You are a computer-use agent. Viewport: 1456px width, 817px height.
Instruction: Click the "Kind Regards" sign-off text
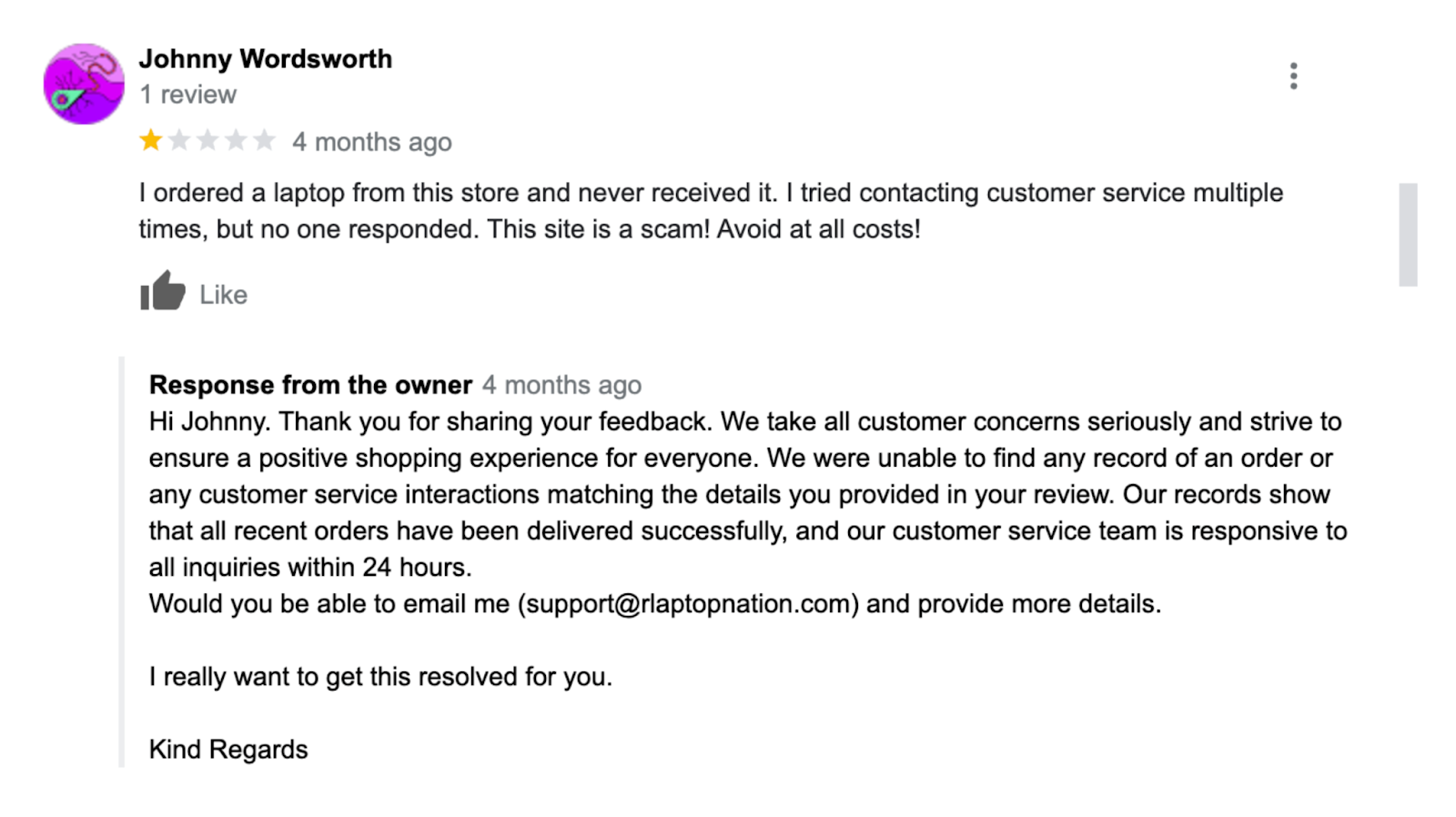pyautogui.click(x=228, y=750)
